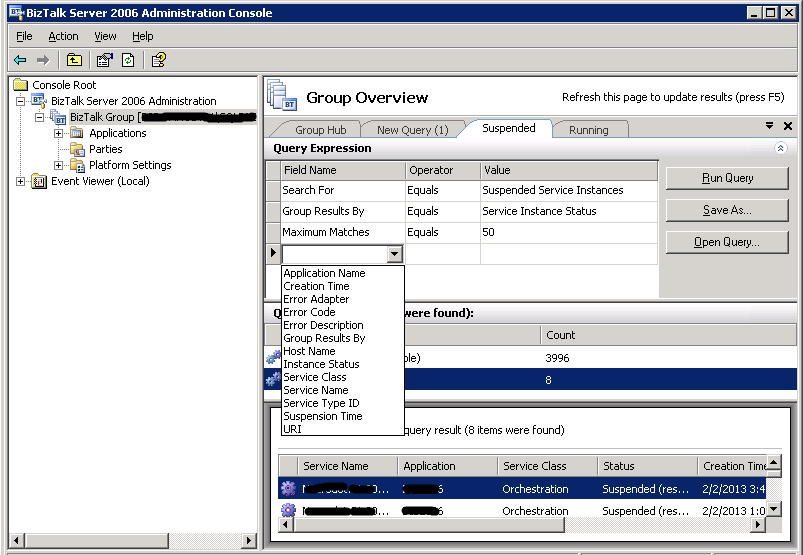The height and width of the screenshot is (555, 803).
Task: Collapse the BizTalk Group tree node
Action: click(x=39, y=117)
